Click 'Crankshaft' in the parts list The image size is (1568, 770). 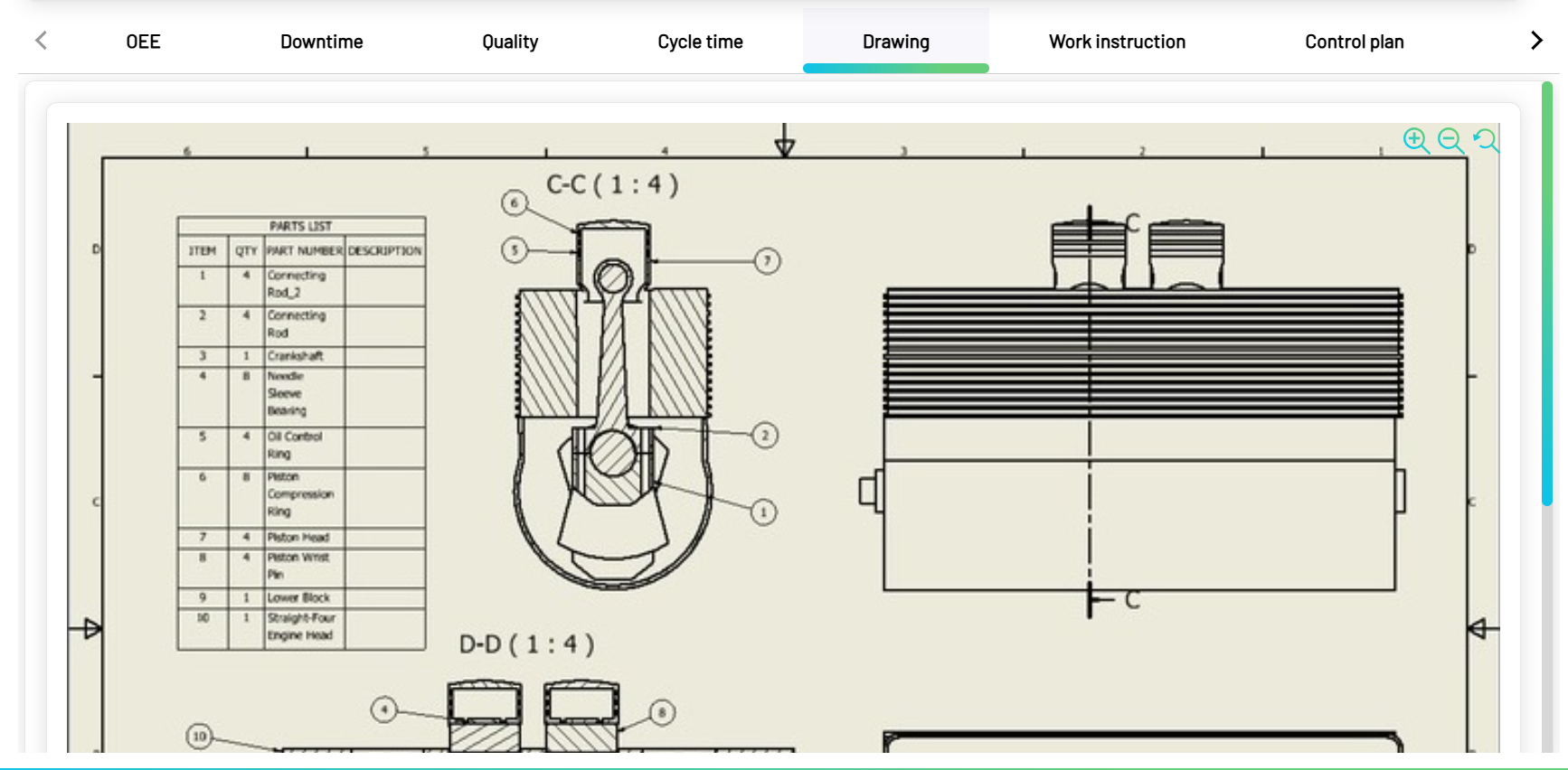tap(295, 356)
